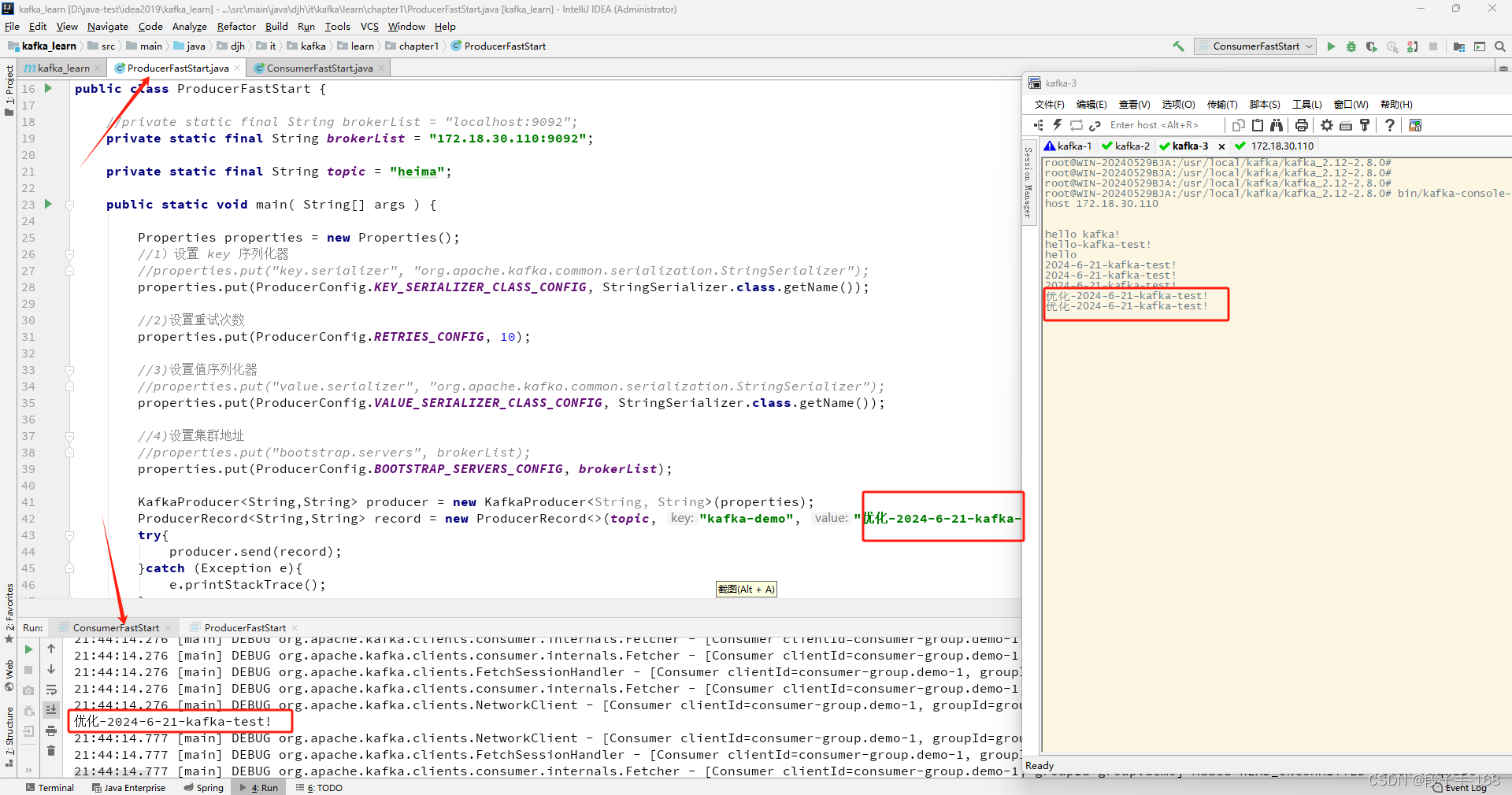
Task: Open the Favorites sidebar tool window
Action: pos(9,612)
